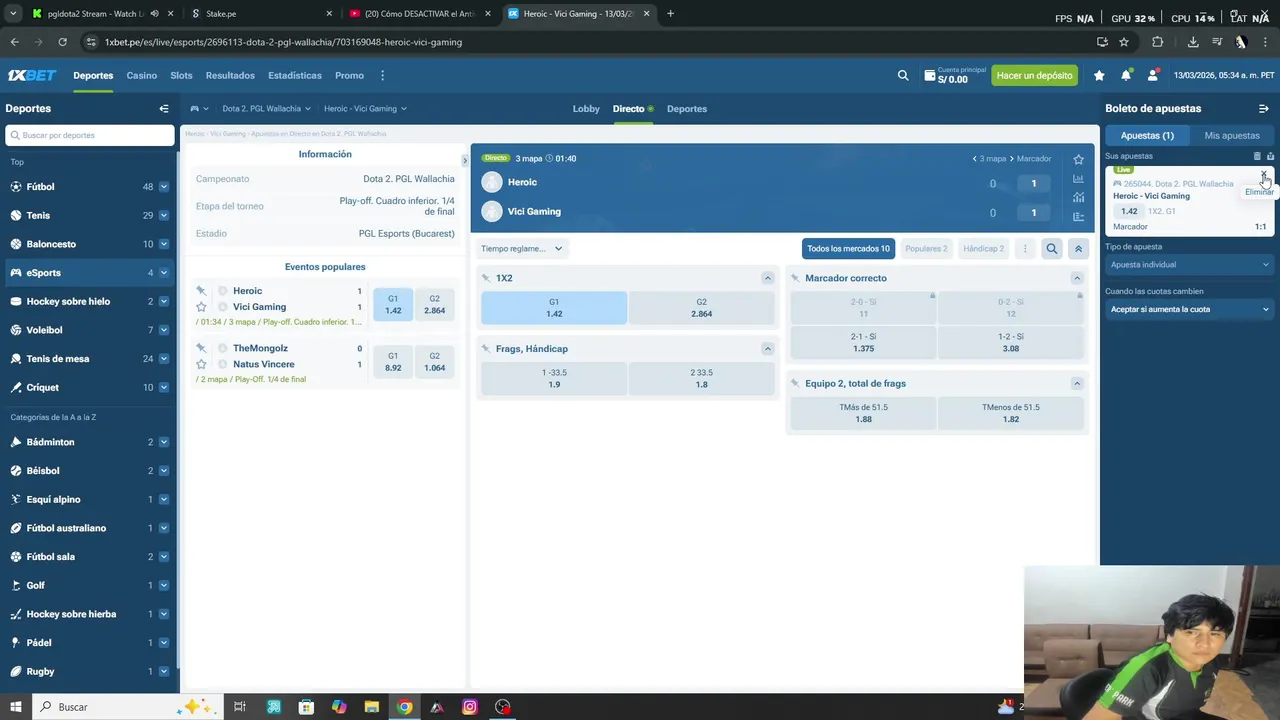Favorite TheMongolz vs Natus Vincere event star
Viewport: 1280px width, 720px height.
click(201, 364)
